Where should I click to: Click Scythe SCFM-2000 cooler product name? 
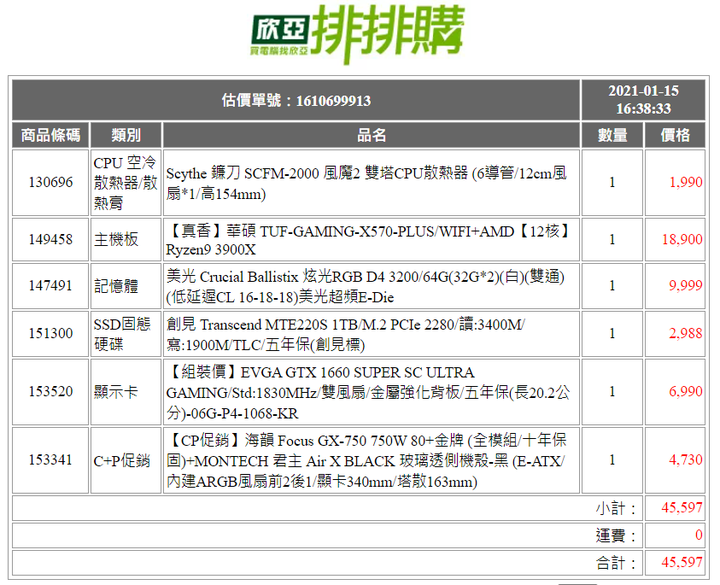point(366,183)
